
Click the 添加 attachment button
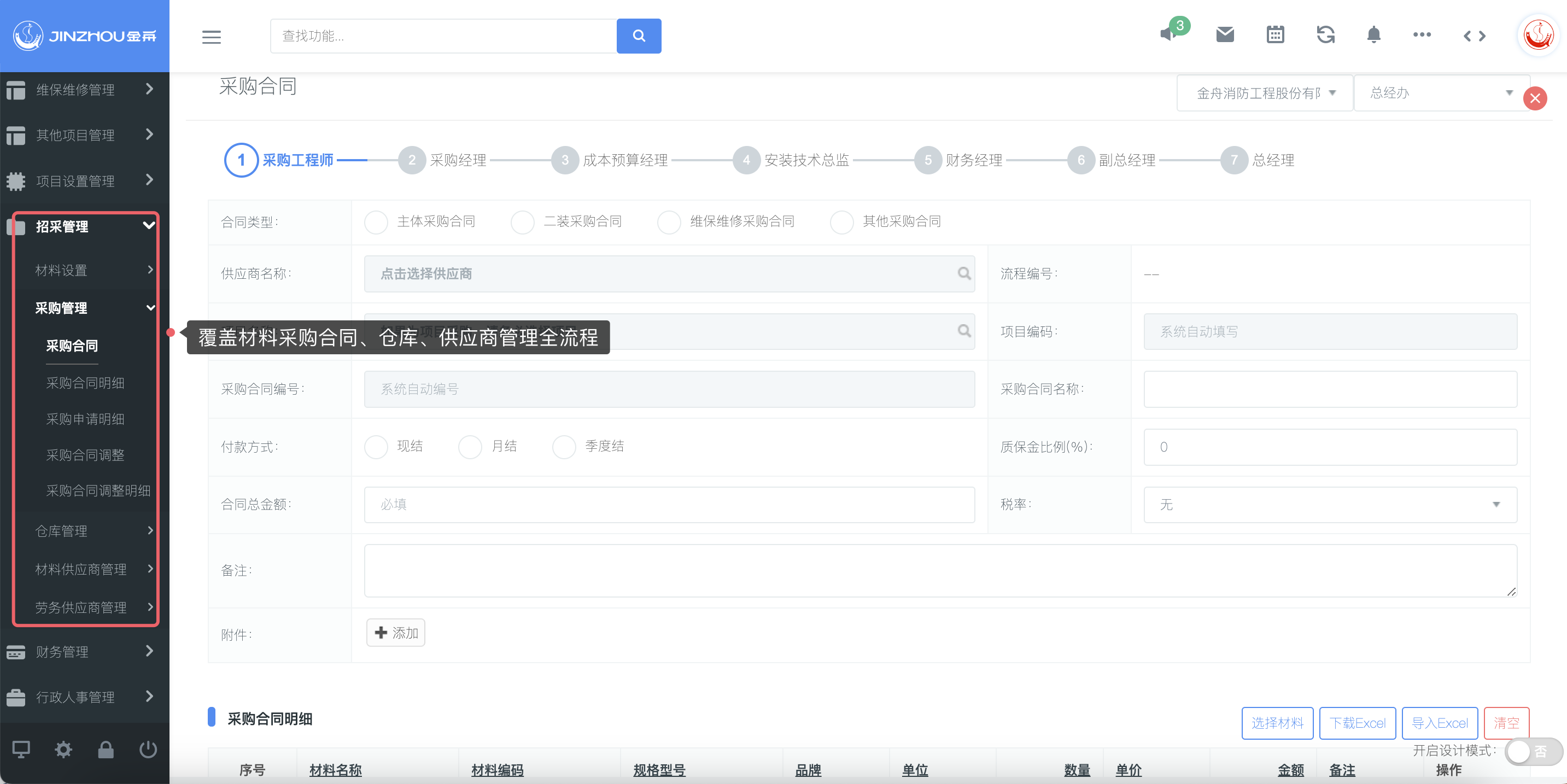click(395, 633)
